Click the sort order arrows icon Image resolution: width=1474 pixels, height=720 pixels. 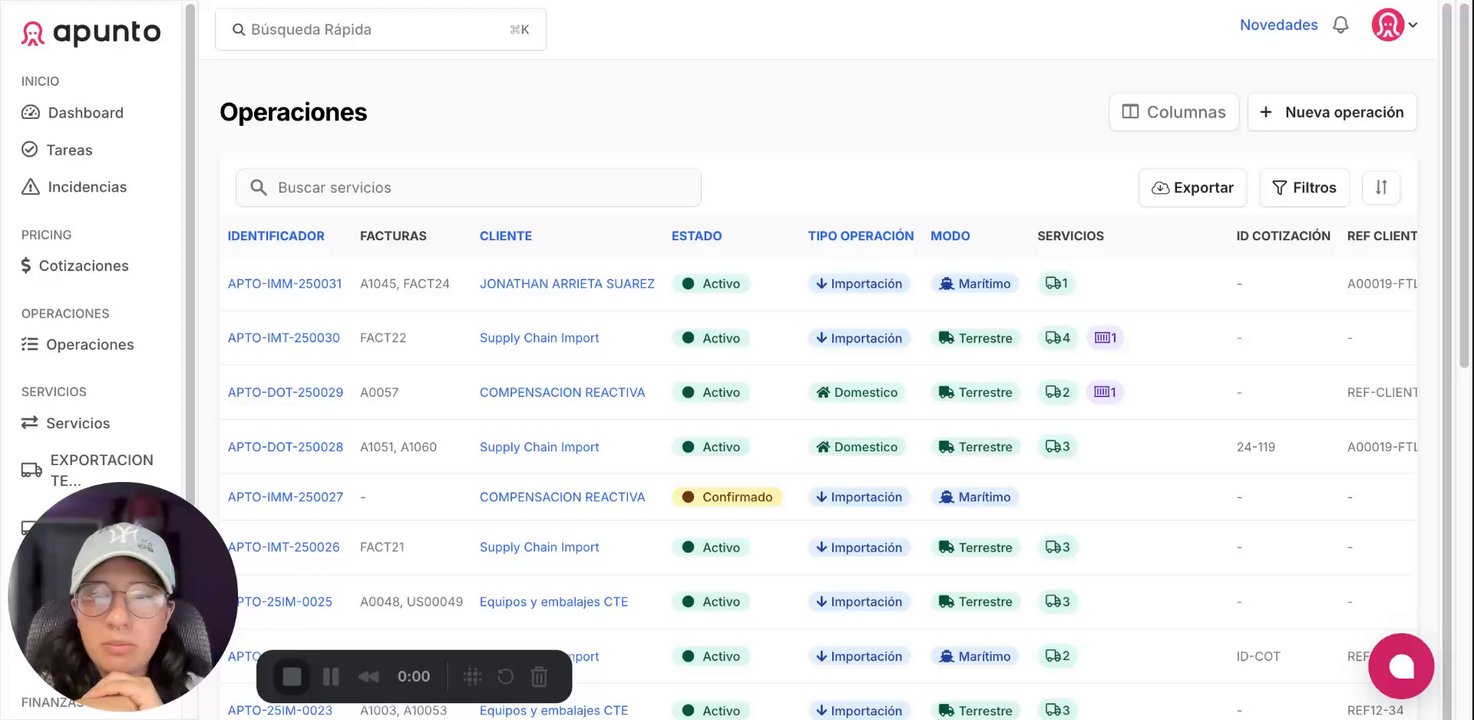pos(1381,187)
